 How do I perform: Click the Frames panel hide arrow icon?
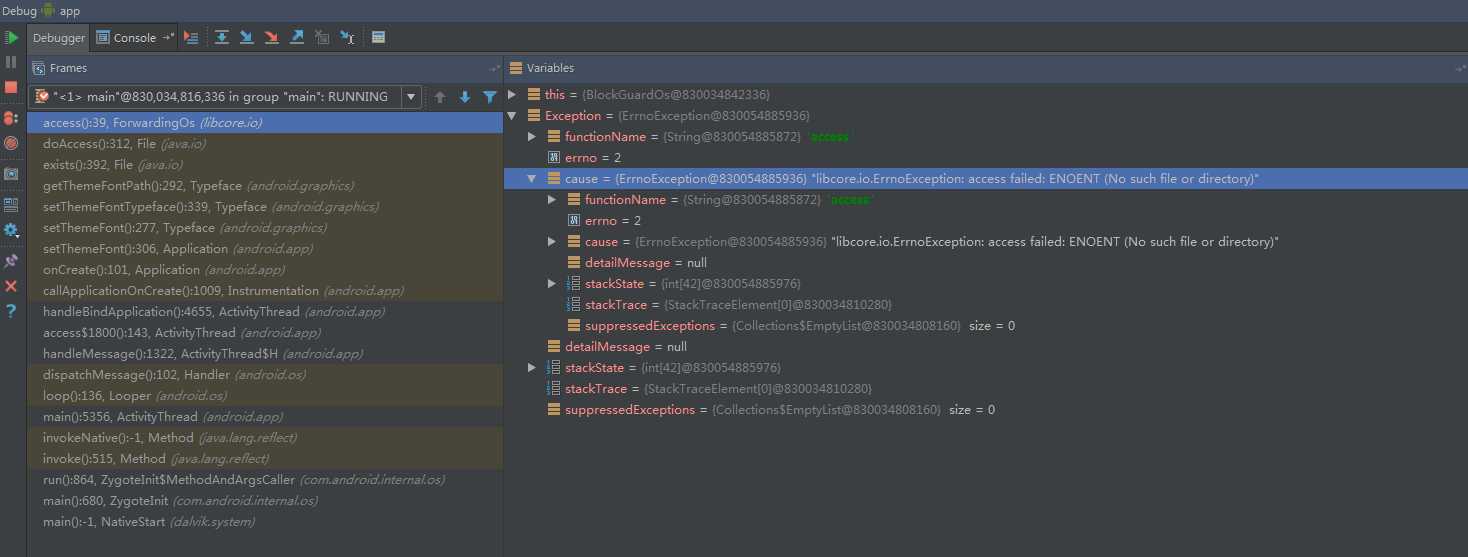point(495,68)
